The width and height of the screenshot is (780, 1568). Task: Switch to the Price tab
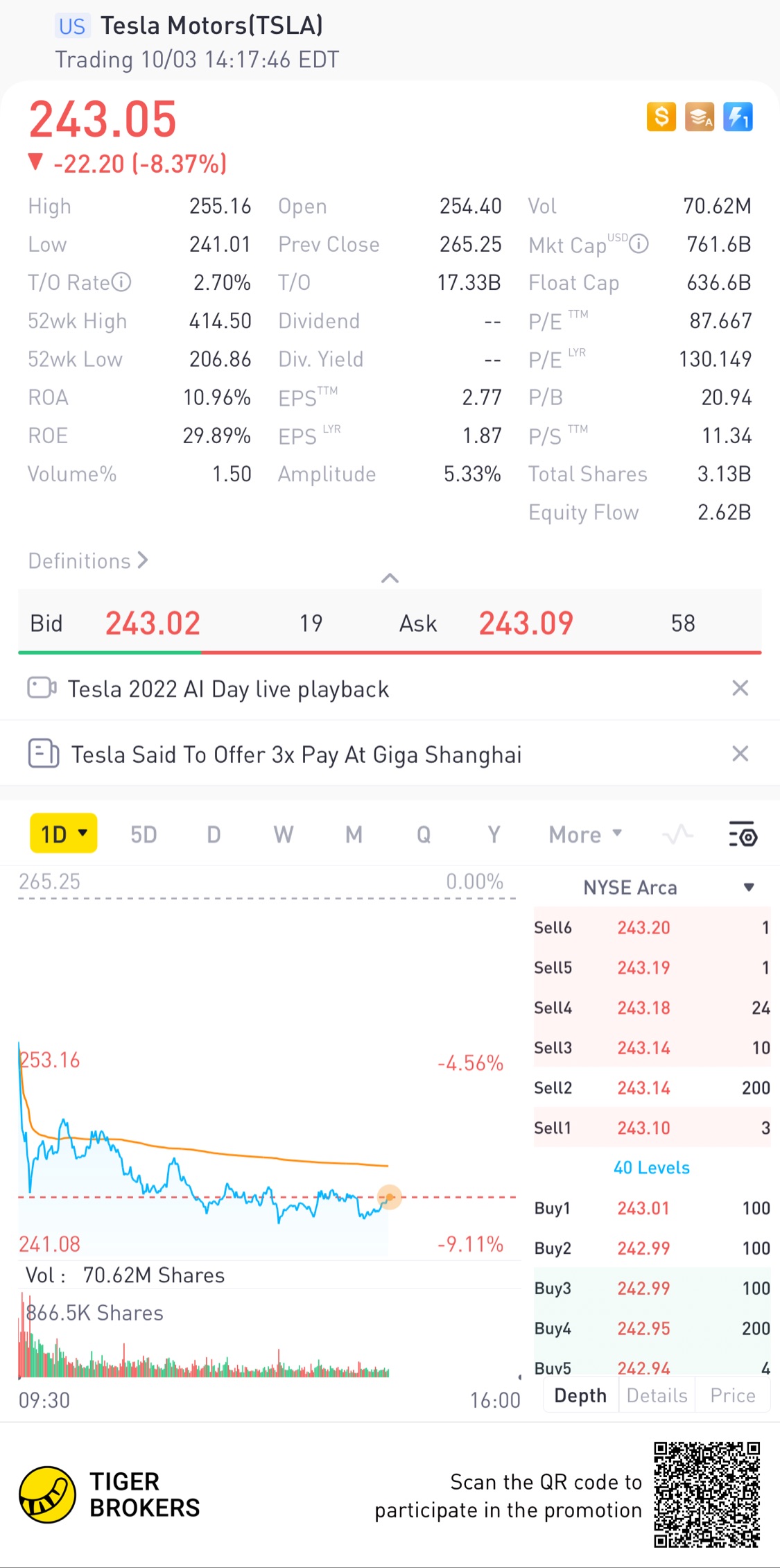point(732,1395)
